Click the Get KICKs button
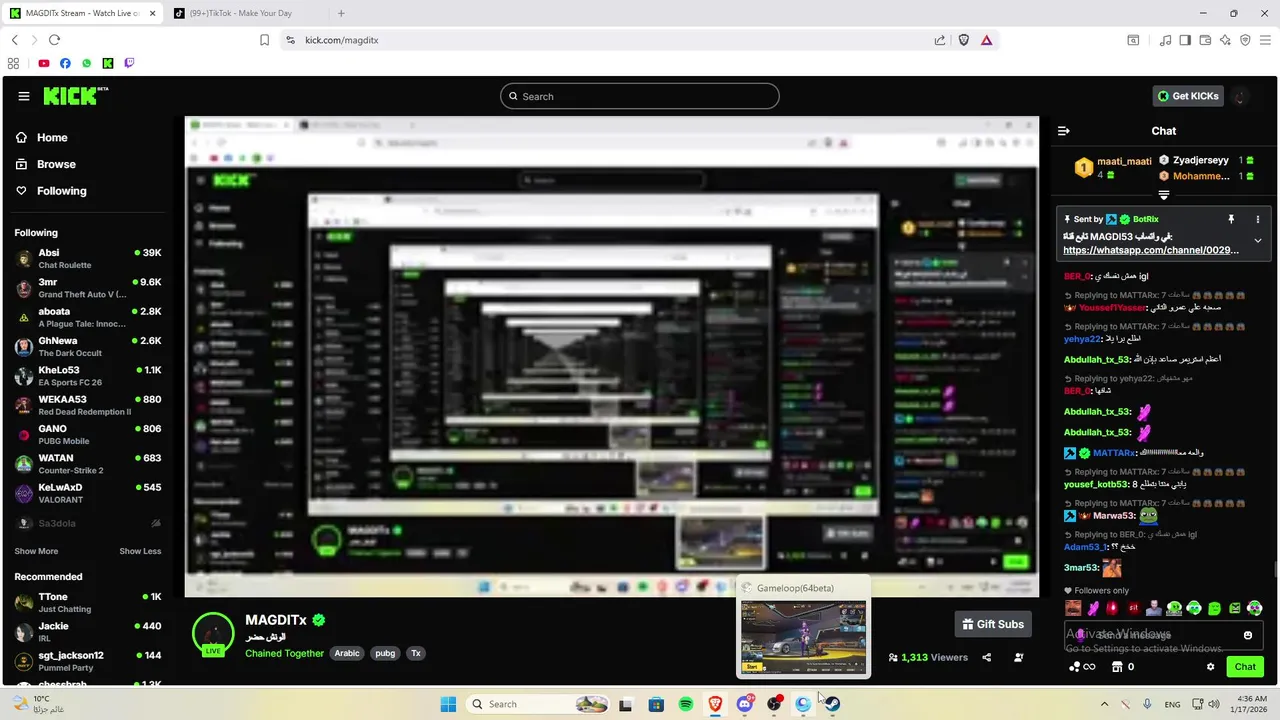1280x720 pixels. 1188,96
